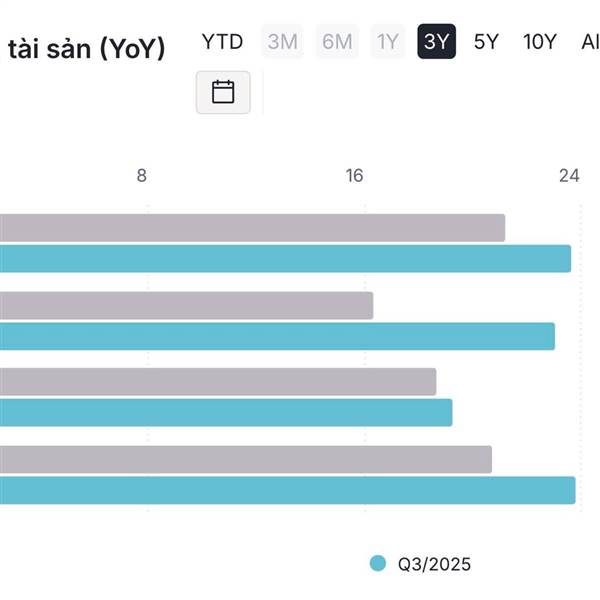Screen dimensions: 600x600
Task: Select the bottom blue bar
Action: (287, 490)
